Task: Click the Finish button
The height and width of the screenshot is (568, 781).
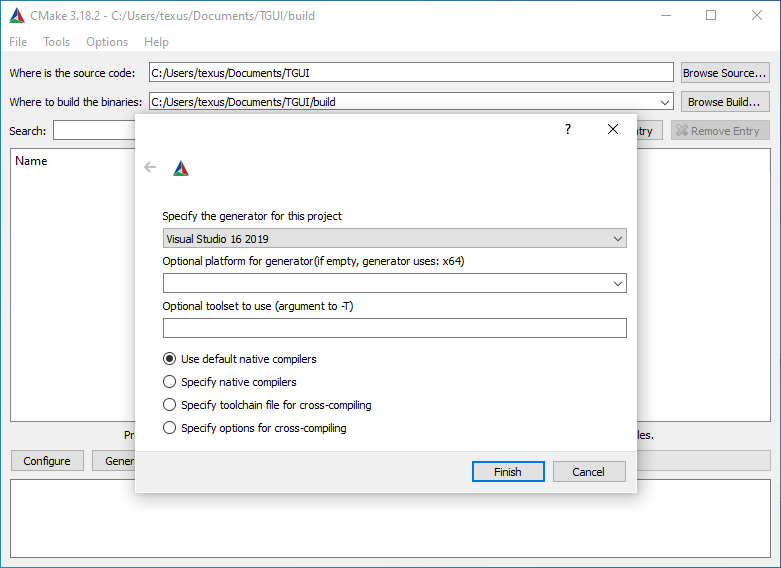Action: tap(508, 472)
